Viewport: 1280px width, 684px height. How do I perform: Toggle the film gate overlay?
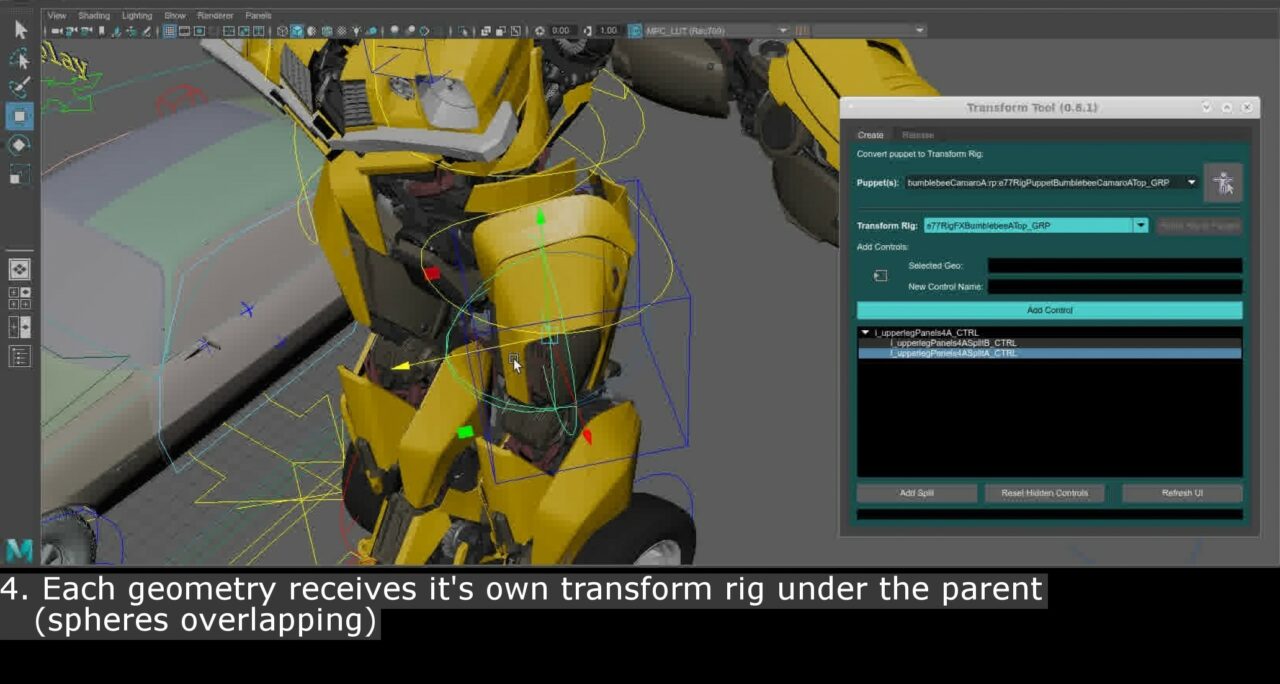184,31
